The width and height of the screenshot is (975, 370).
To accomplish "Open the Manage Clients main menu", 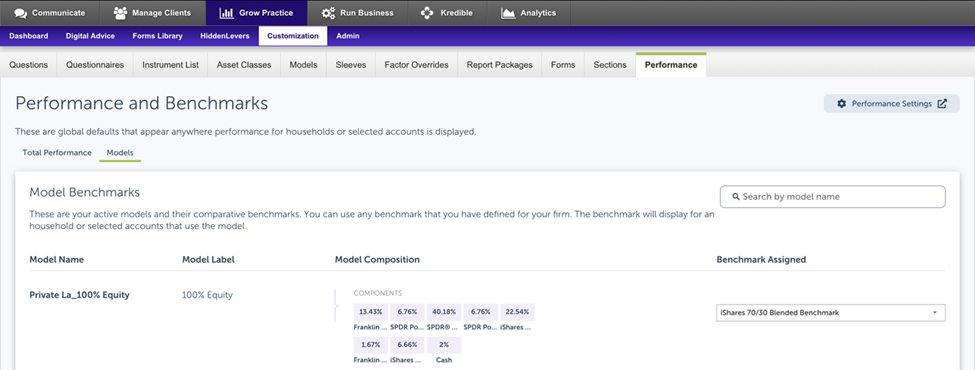I will pyautogui.click(x=154, y=13).
